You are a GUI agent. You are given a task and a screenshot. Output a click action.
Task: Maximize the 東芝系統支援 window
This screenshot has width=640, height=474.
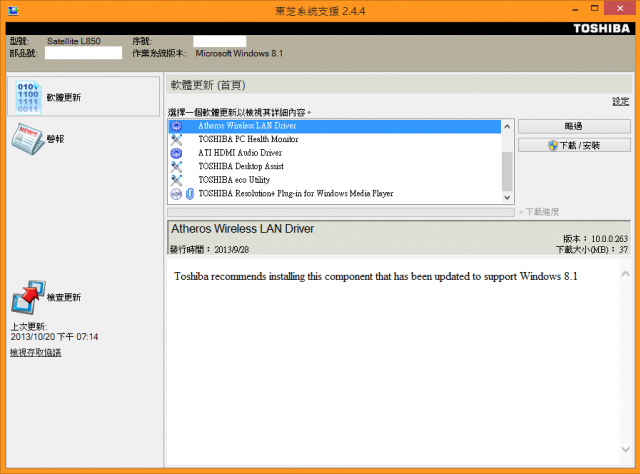[x=594, y=9]
